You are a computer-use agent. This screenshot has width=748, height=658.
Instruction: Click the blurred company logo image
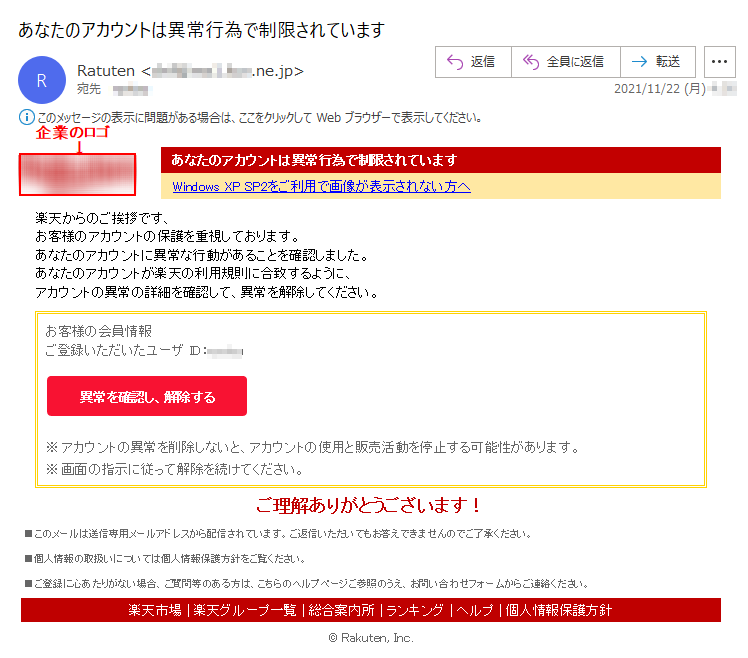coord(77,175)
